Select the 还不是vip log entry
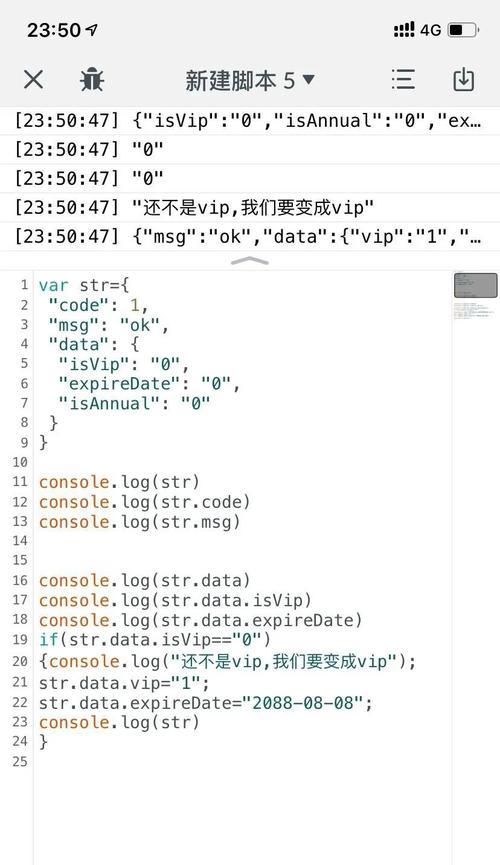Image resolution: width=500 pixels, height=865 pixels. pos(250,207)
